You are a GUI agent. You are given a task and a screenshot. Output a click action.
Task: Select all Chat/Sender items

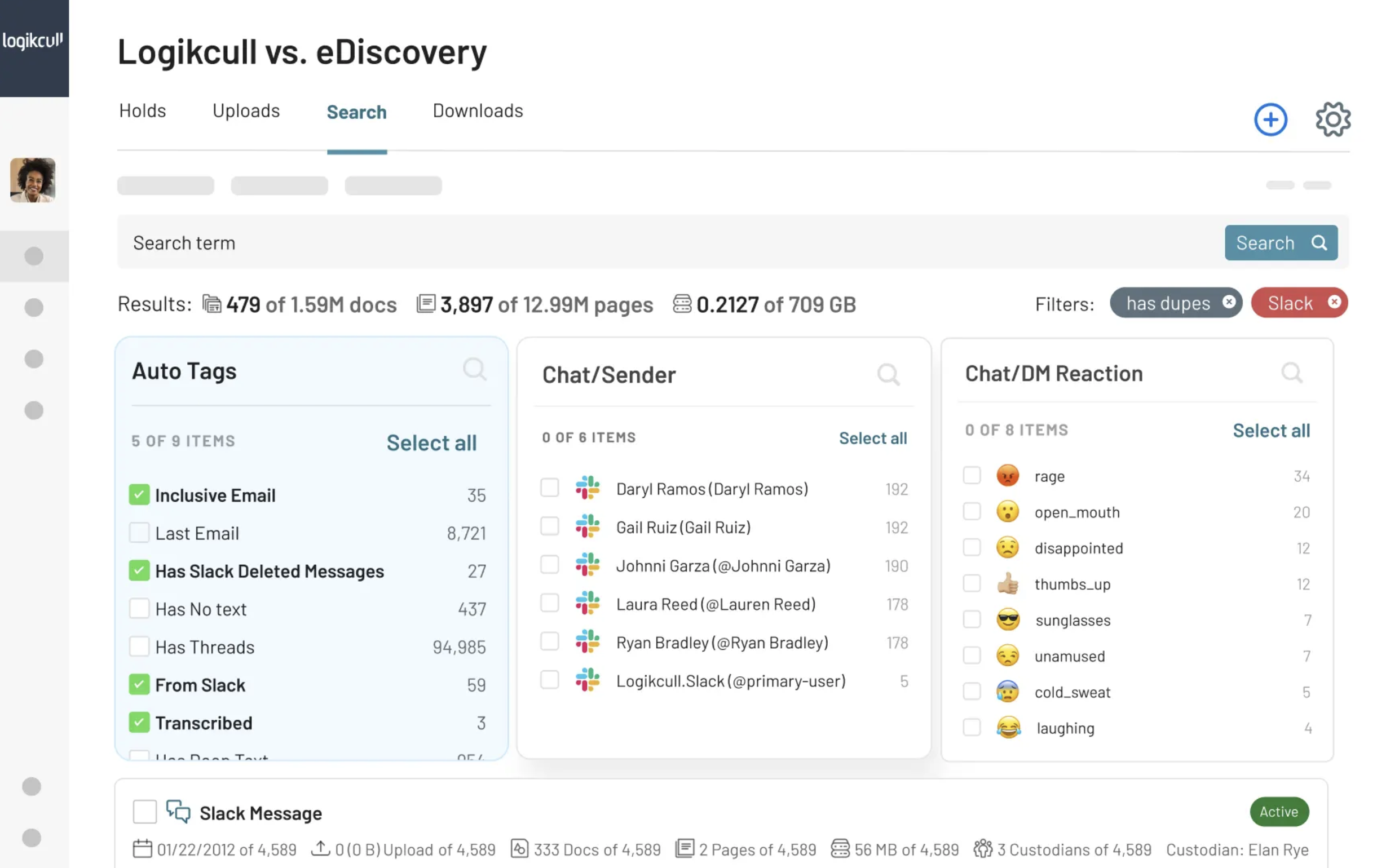click(873, 439)
